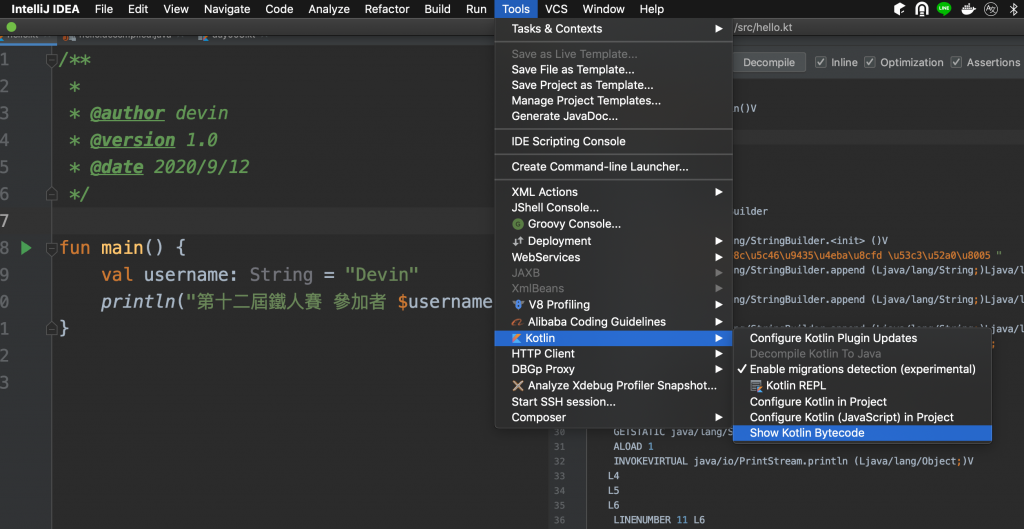Click the Deployment arrows icon
1024x529 pixels.
tap(518, 241)
